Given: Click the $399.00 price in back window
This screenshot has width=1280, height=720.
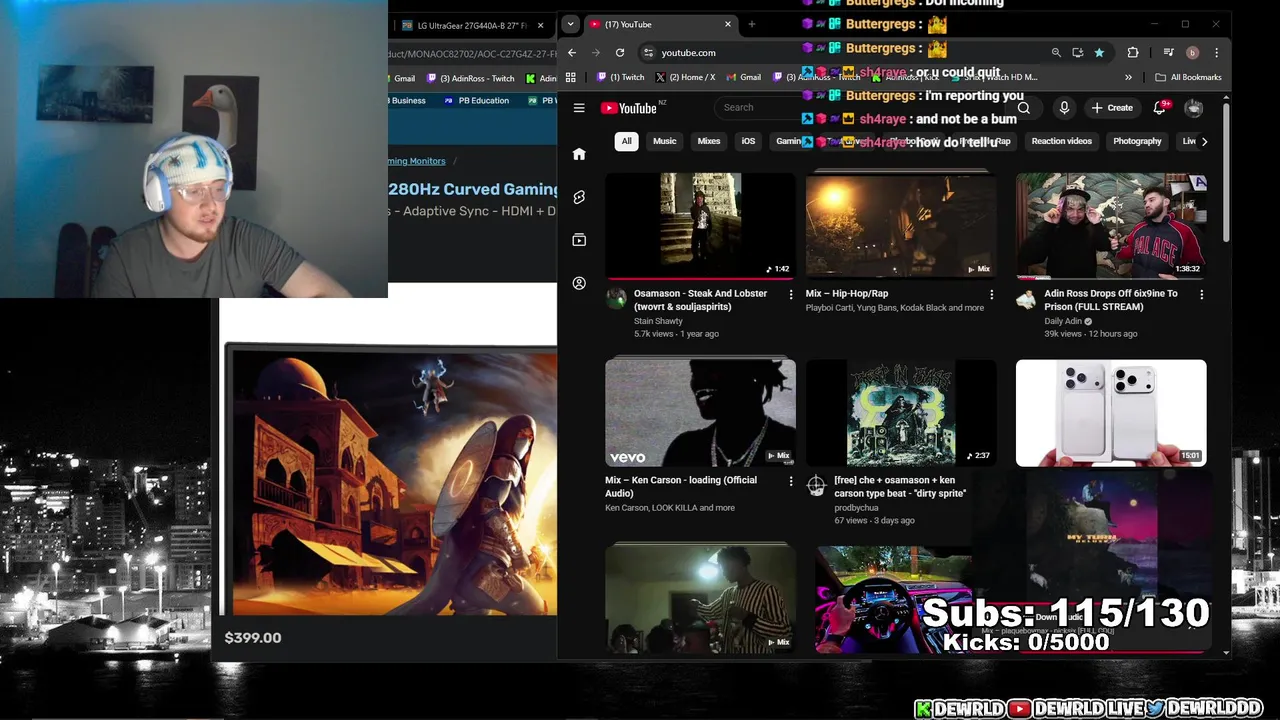Looking at the screenshot, I should point(253,638).
